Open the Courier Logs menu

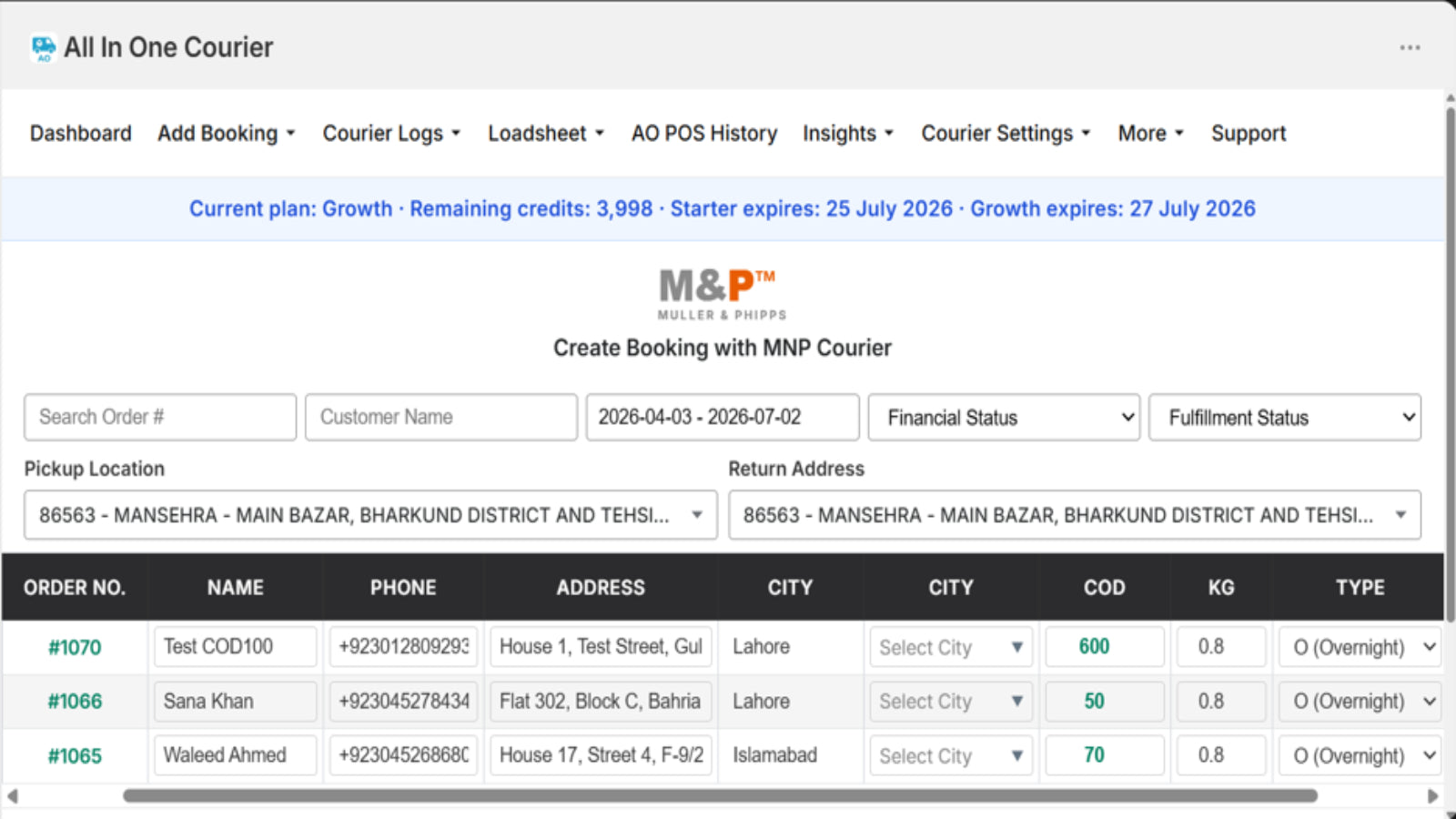[x=391, y=134]
